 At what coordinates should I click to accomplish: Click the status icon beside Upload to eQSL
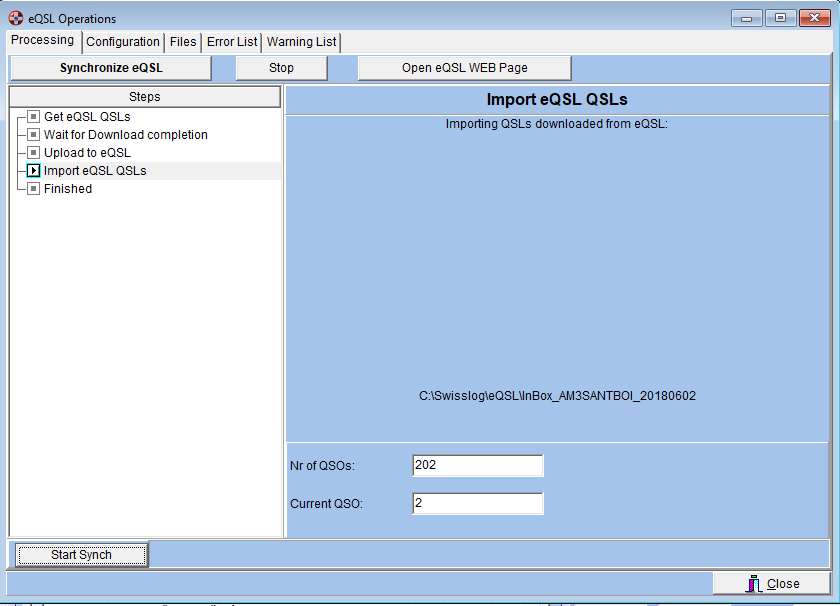click(x=34, y=153)
